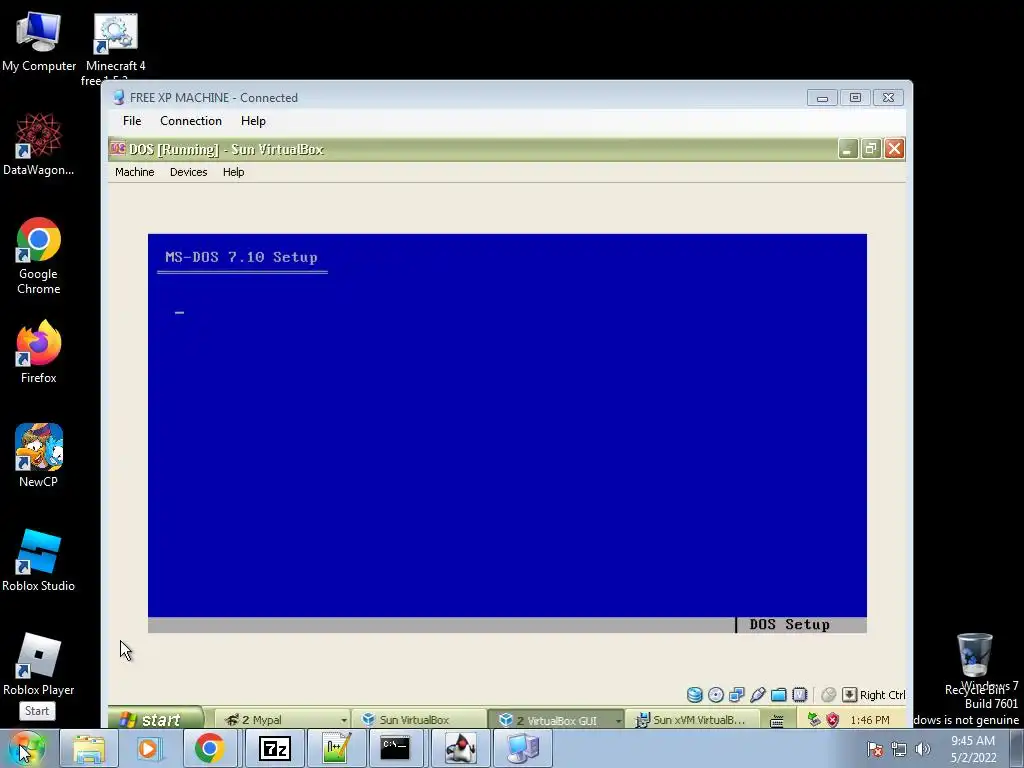Expand the VirtualBox GUI taskbar group arrow
The image size is (1024, 768).
(x=618, y=720)
